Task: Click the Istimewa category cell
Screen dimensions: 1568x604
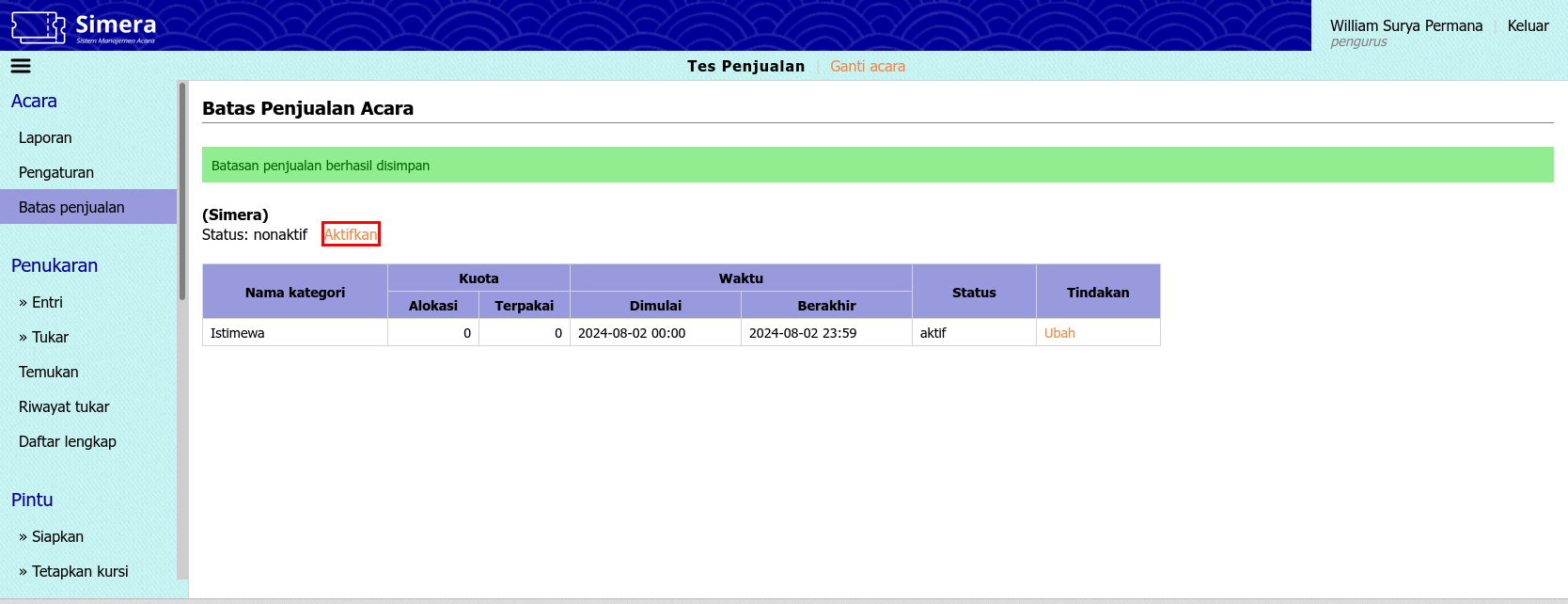Action: pyautogui.click(x=295, y=333)
